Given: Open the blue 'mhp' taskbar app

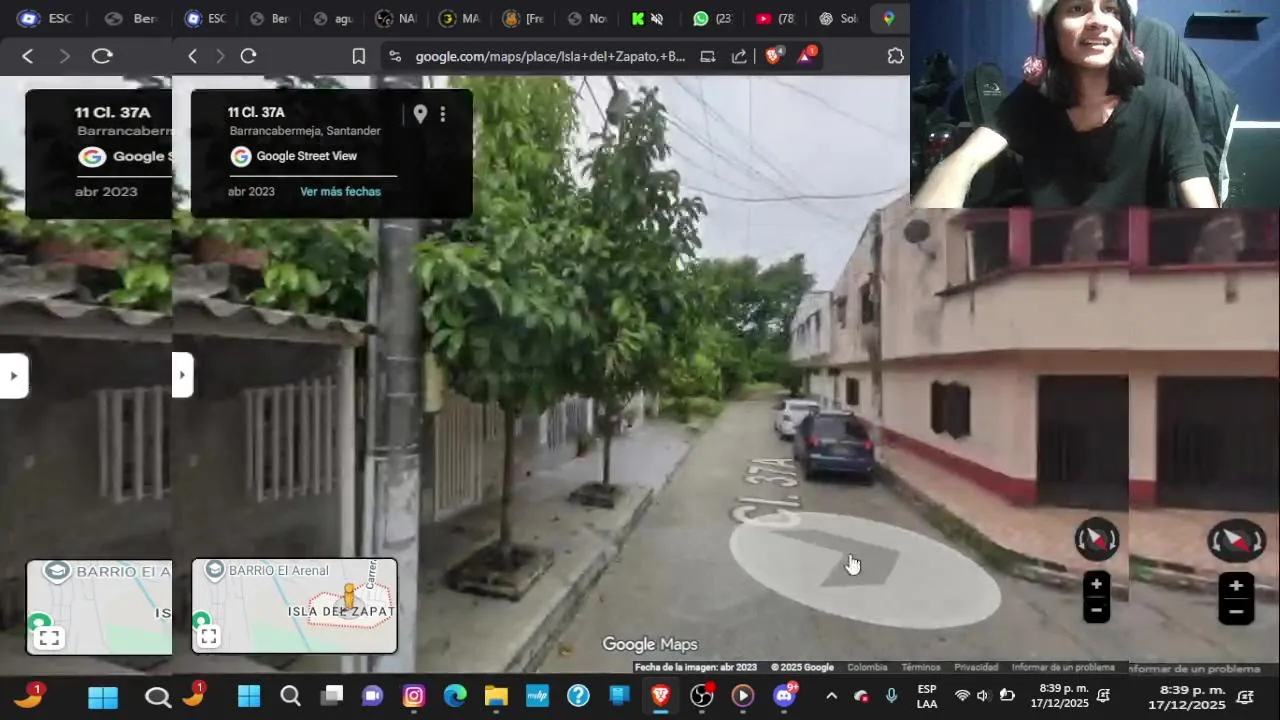Looking at the screenshot, I should 537,696.
